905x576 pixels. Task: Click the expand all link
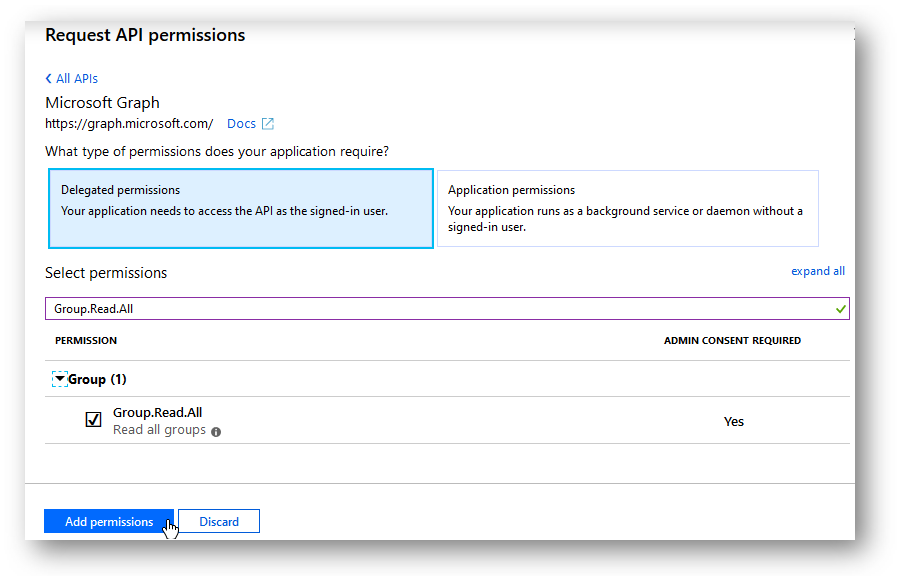click(818, 271)
